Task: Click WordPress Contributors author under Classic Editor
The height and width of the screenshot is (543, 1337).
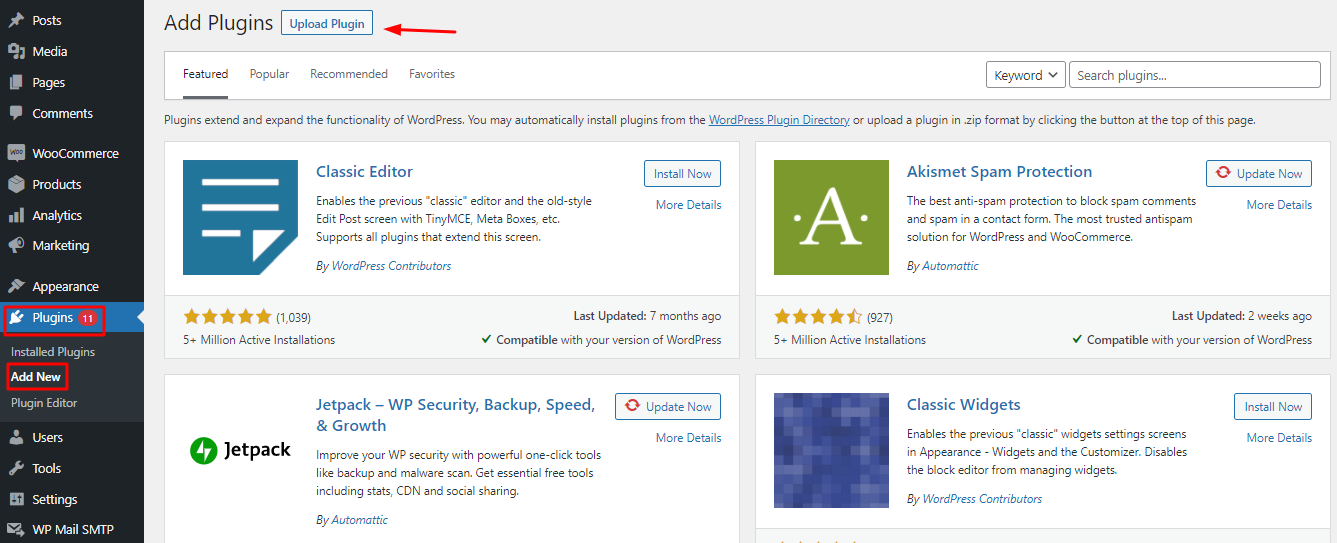Action: [391, 266]
